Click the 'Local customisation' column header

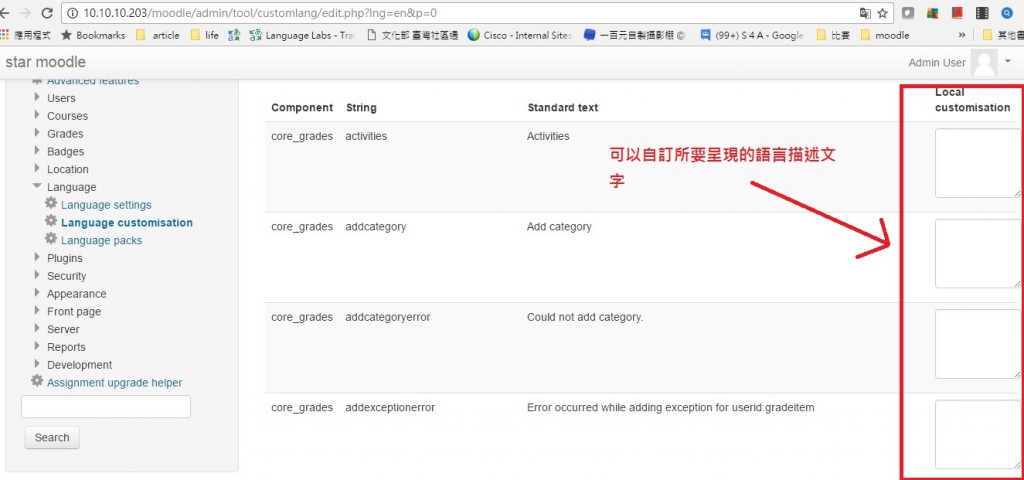tap(972, 100)
